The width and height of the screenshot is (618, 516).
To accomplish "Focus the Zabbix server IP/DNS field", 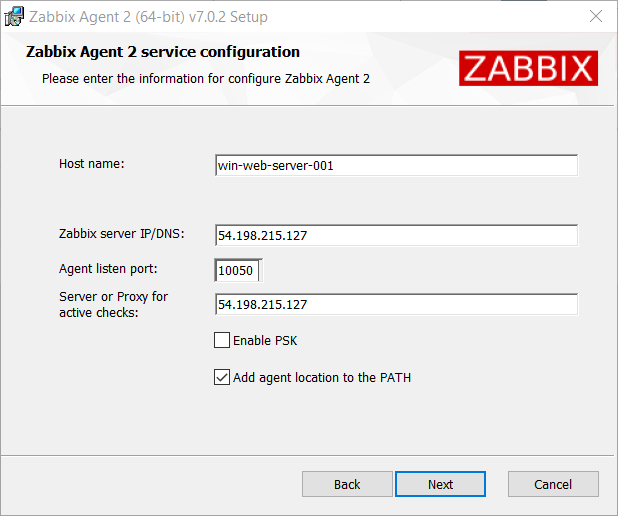I will [396, 235].
